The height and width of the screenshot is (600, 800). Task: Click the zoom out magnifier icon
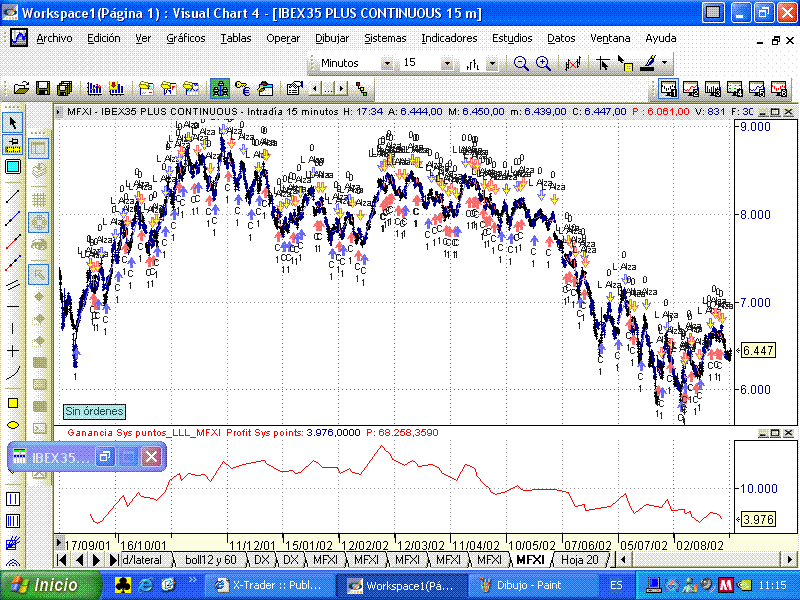tap(521, 64)
